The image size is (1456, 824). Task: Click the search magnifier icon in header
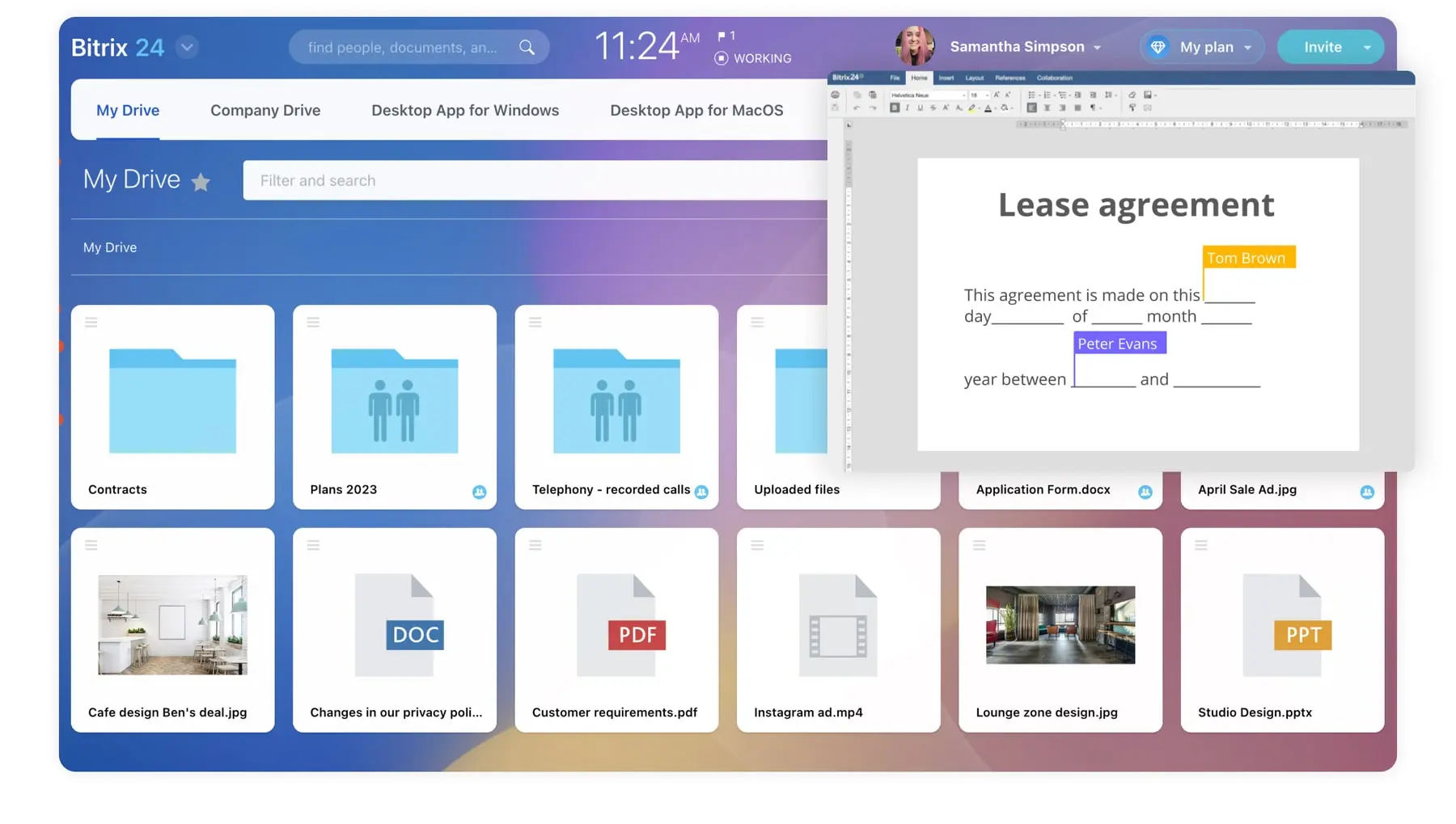click(x=527, y=48)
